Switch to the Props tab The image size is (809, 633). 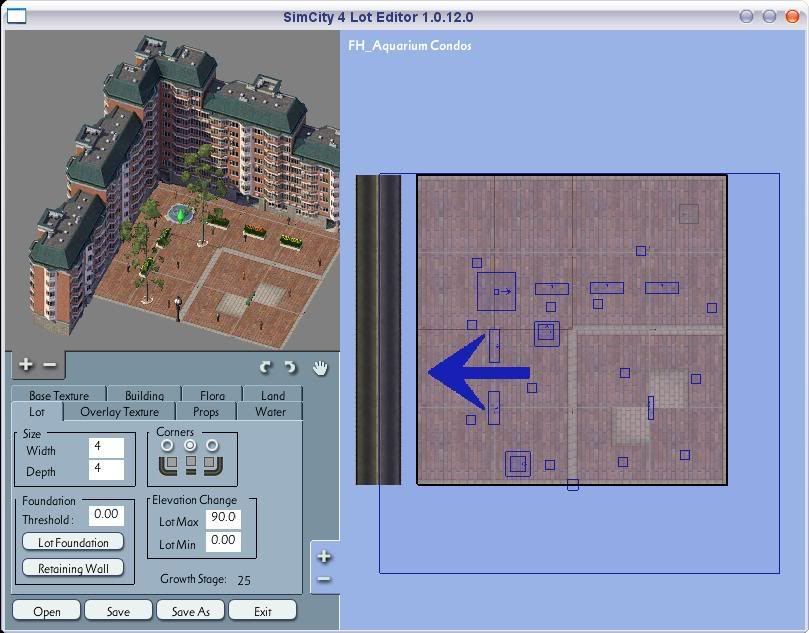click(206, 412)
